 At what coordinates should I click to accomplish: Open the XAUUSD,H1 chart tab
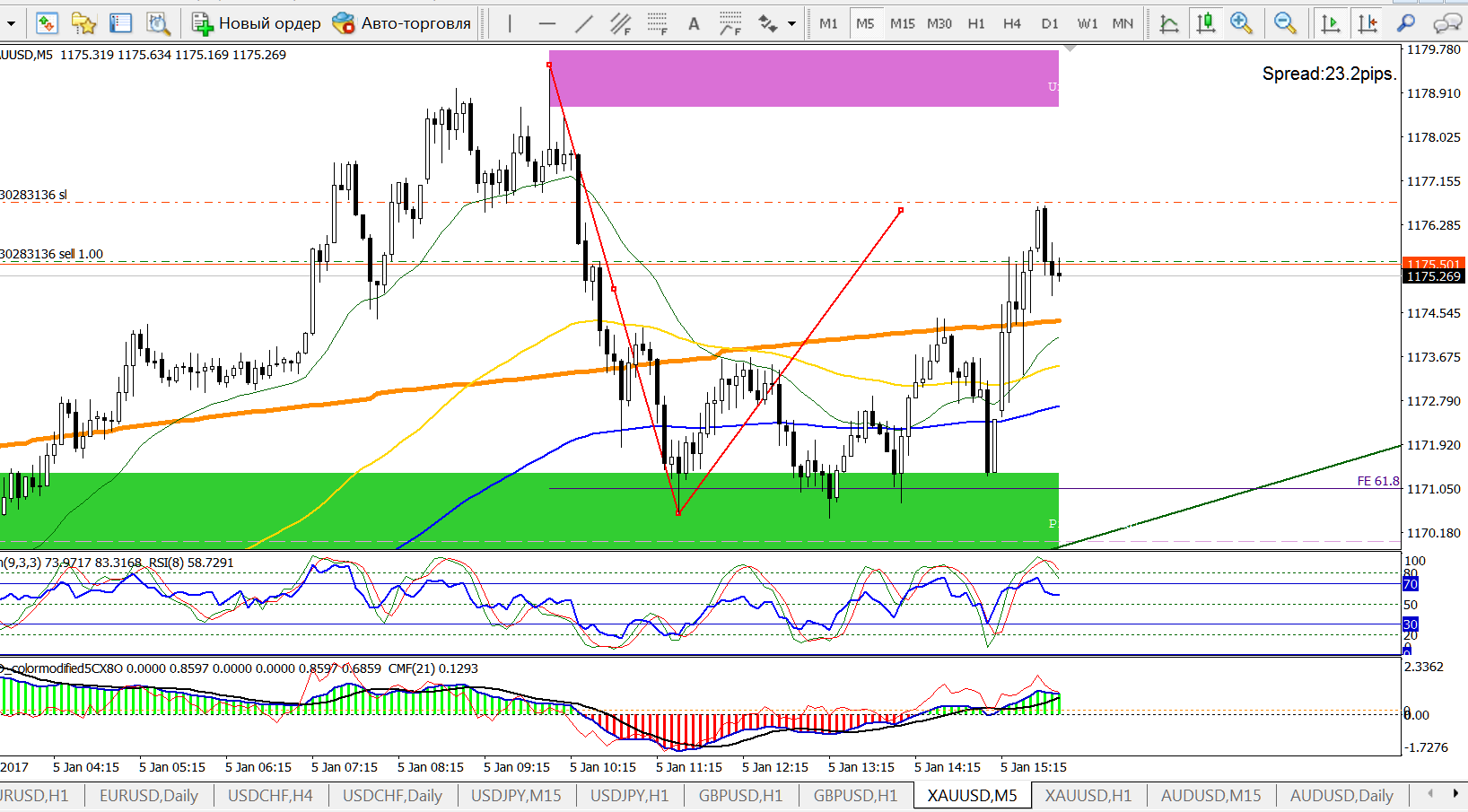point(1088,796)
